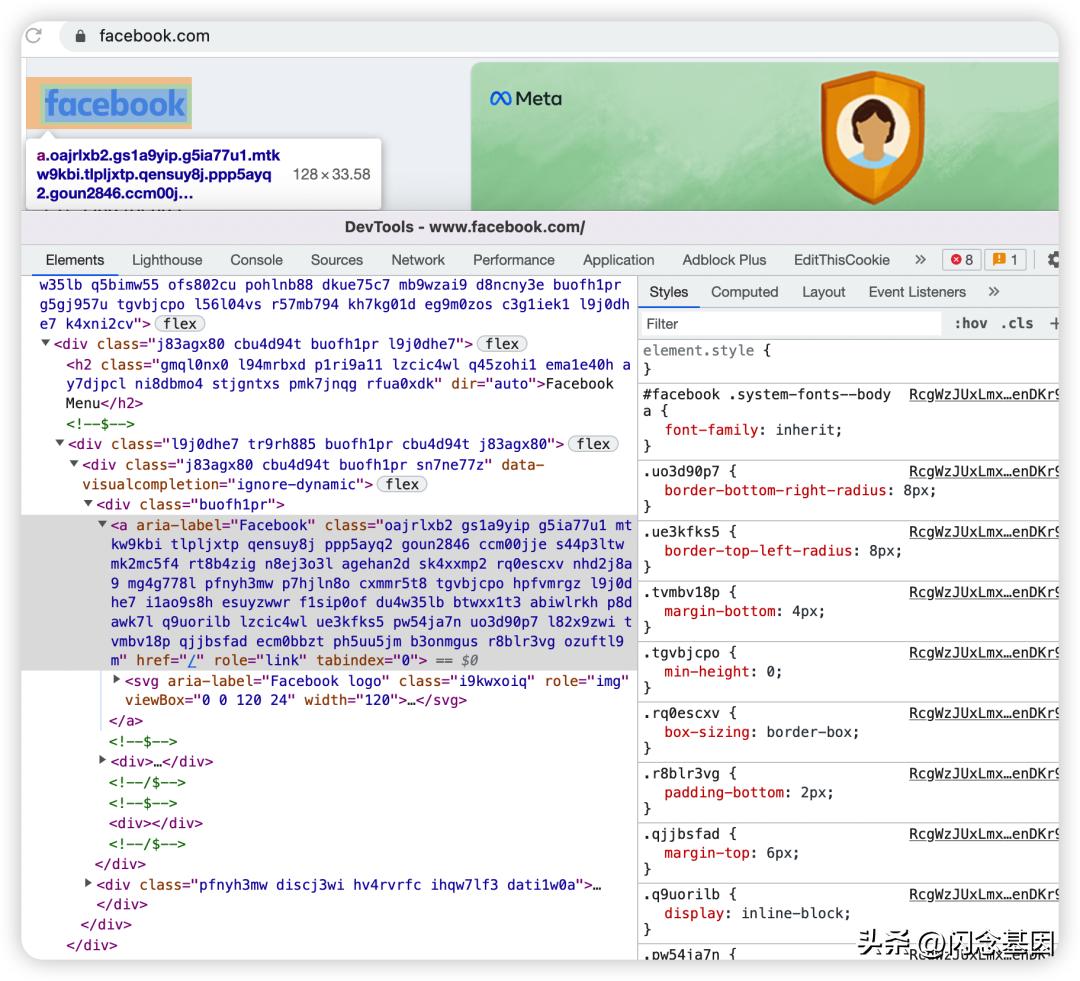
Task: Click the Filter styles input field
Action: pos(790,324)
